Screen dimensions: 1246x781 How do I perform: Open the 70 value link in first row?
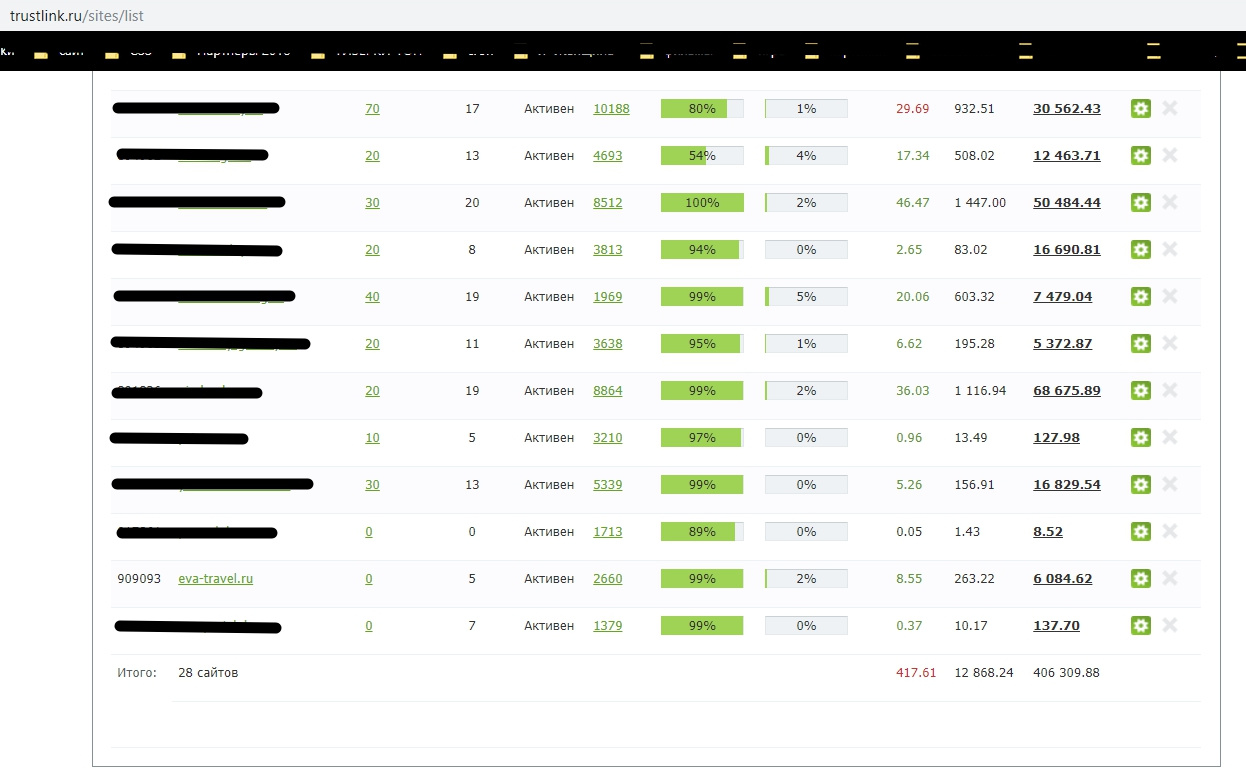click(x=372, y=109)
